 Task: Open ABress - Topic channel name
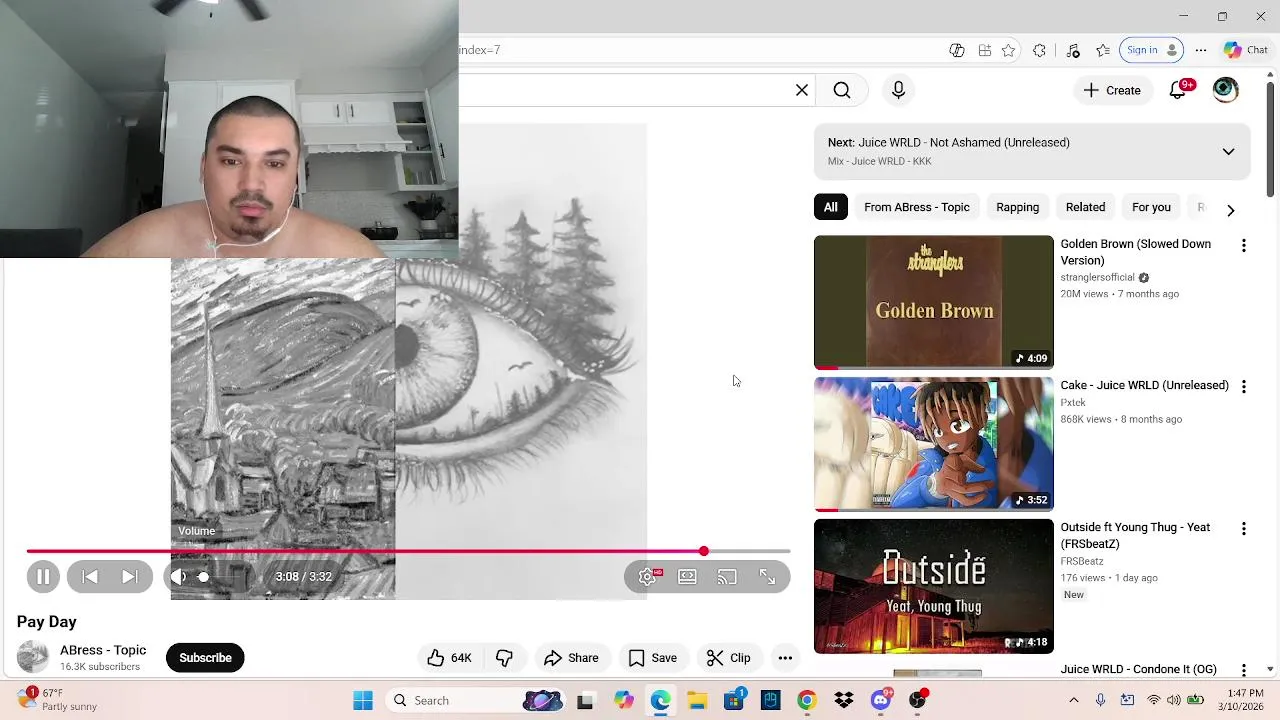(103, 650)
